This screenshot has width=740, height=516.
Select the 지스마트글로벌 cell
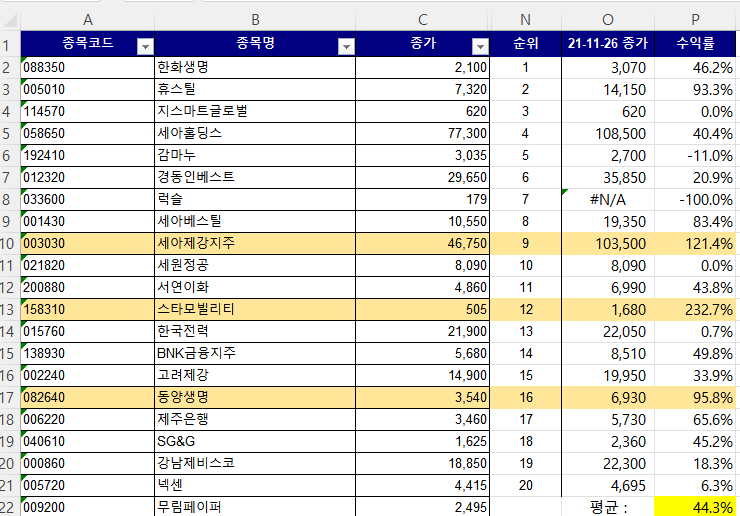point(255,111)
